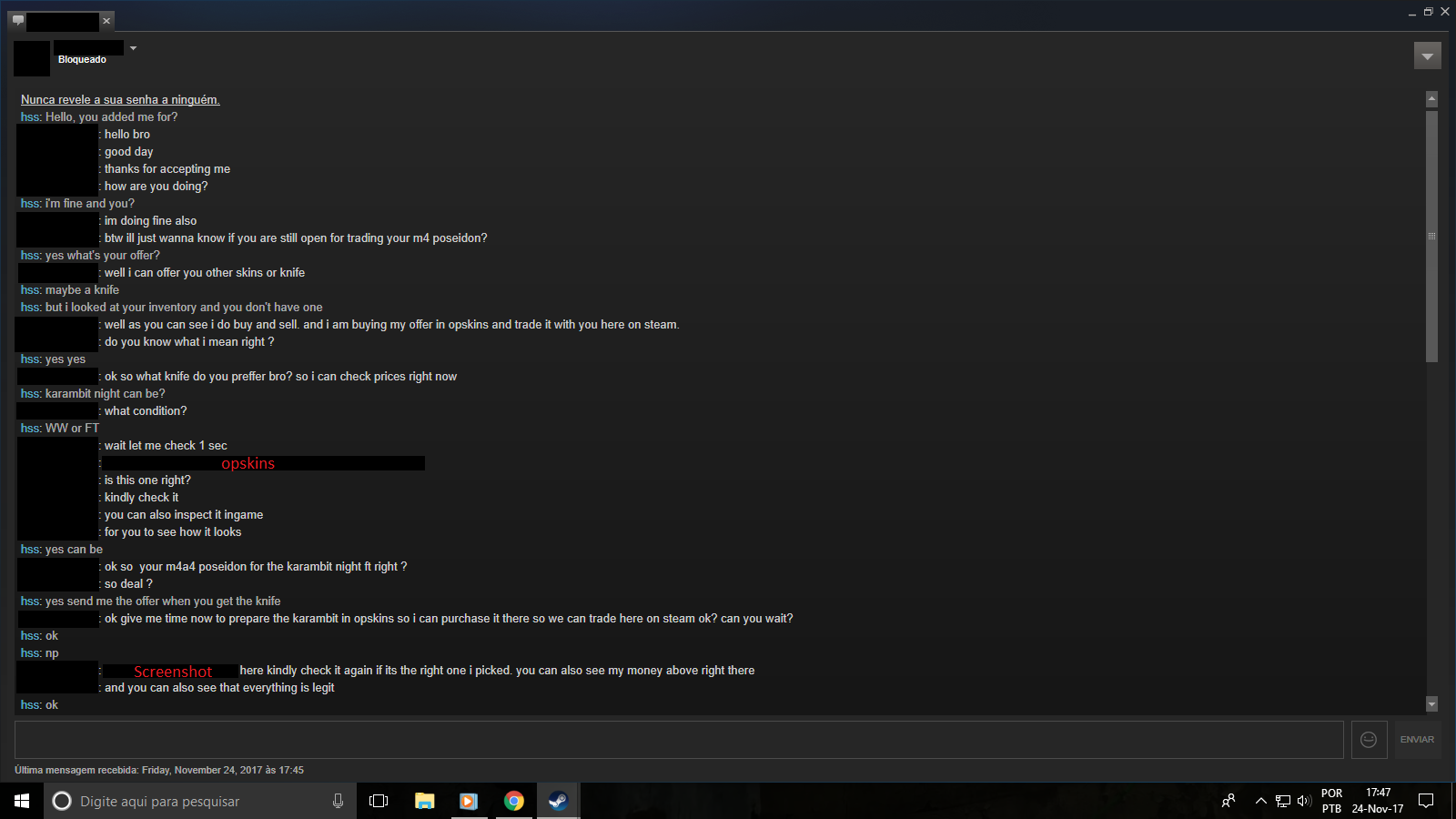1456x819 pixels.
Task: Open the media player taskbar icon
Action: click(469, 801)
